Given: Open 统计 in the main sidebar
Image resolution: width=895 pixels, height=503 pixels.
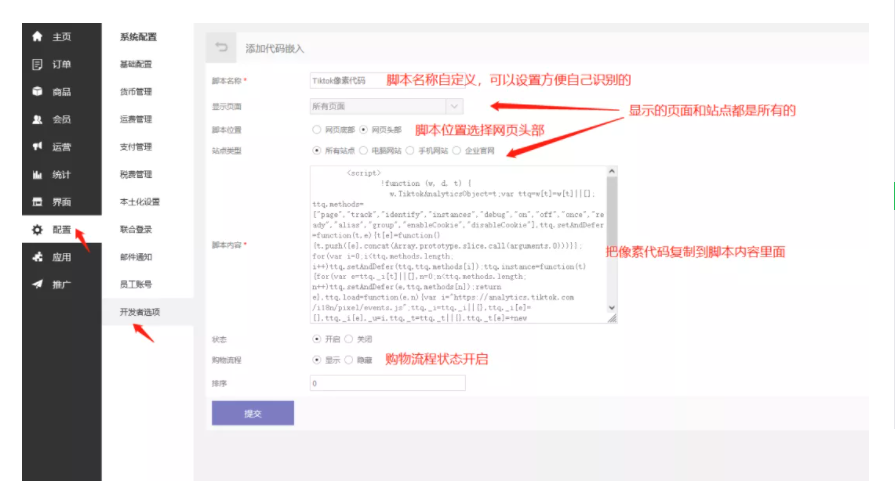Looking at the screenshot, I should (x=62, y=175).
